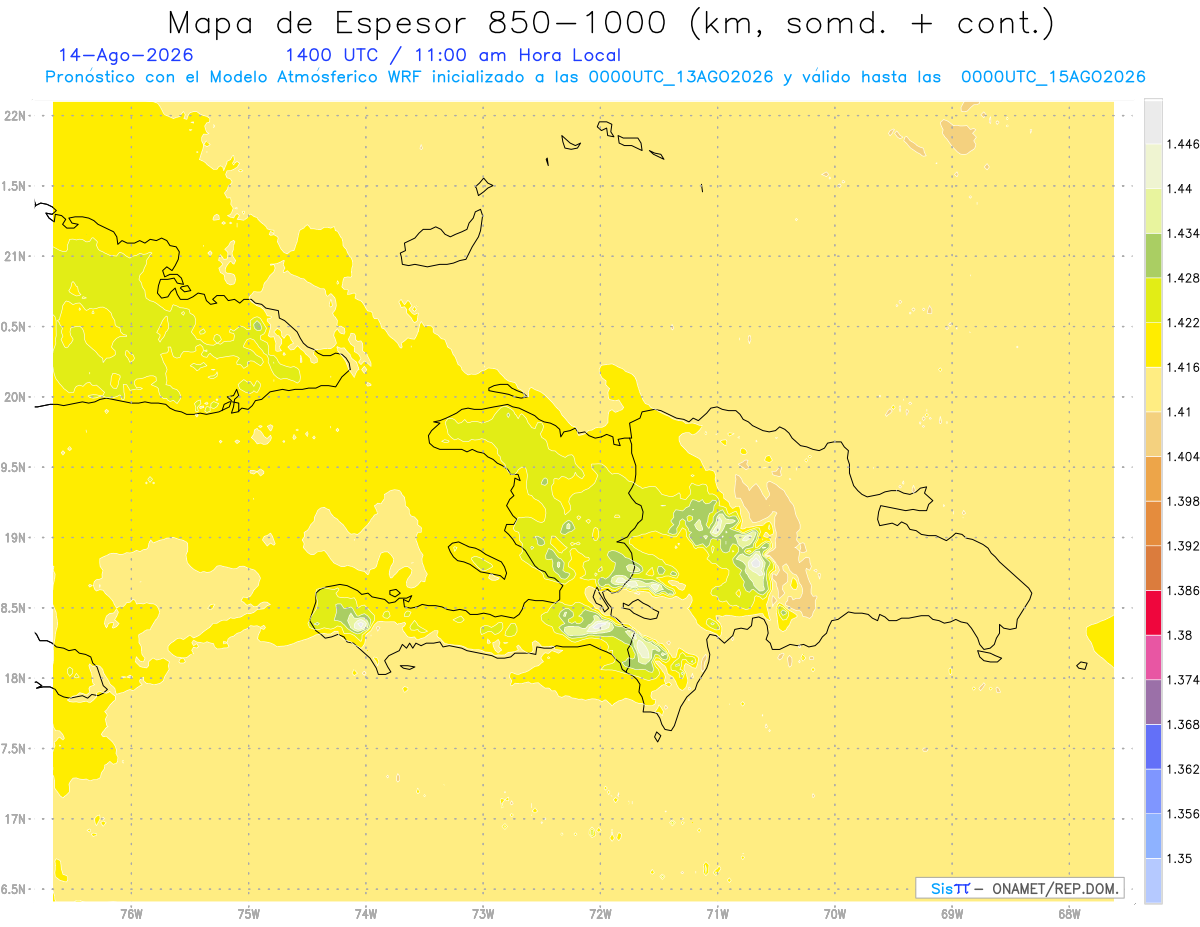Click the legend value 1.422
This screenshot has height=927, width=1200.
[x=1182, y=323]
